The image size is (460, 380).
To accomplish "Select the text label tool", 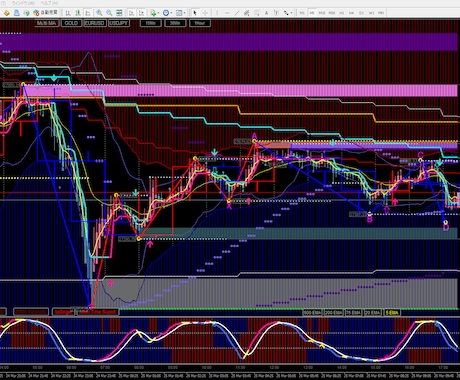I will (x=276, y=13).
